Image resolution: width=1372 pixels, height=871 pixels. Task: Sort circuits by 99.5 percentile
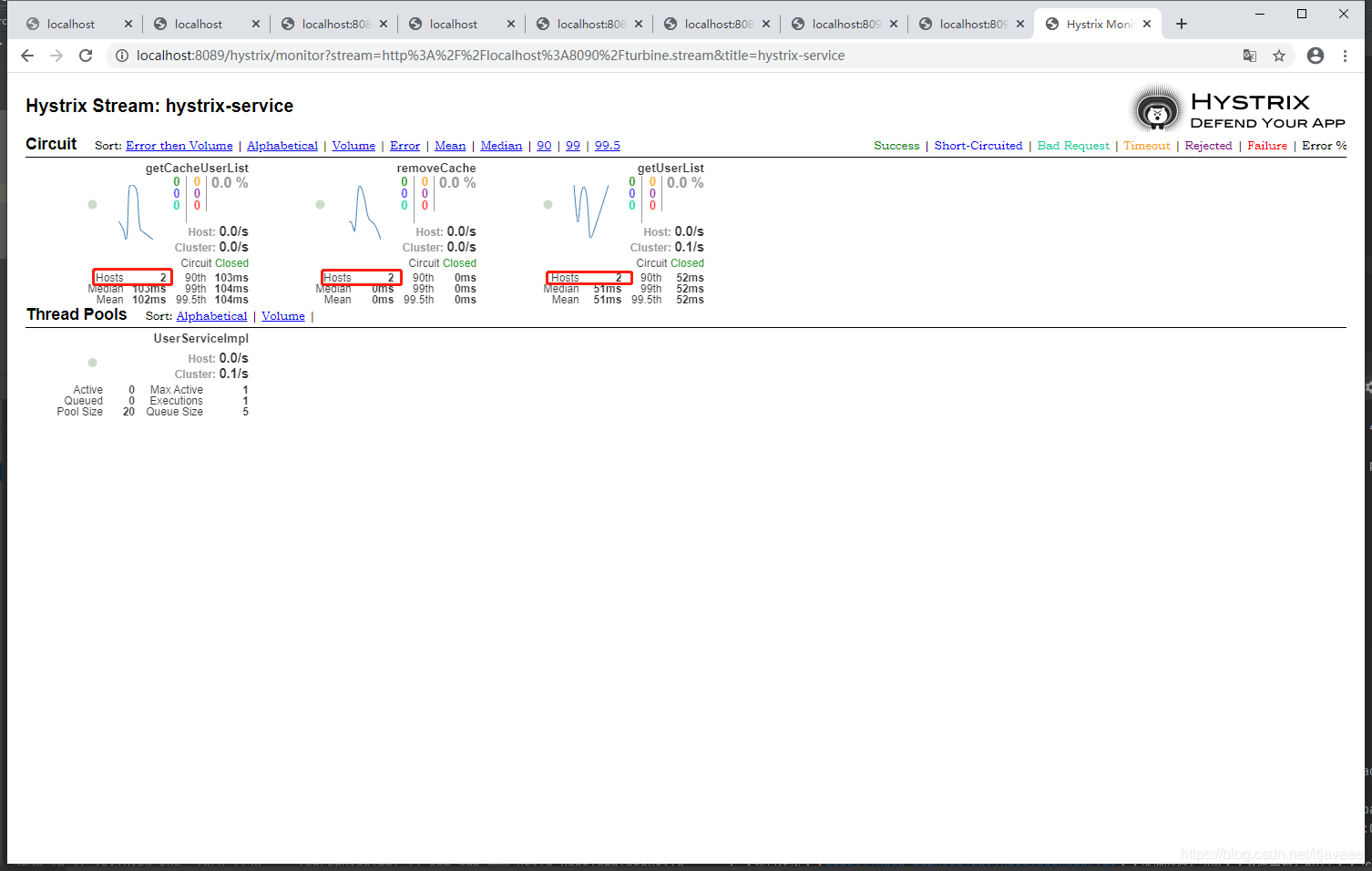pyautogui.click(x=608, y=146)
